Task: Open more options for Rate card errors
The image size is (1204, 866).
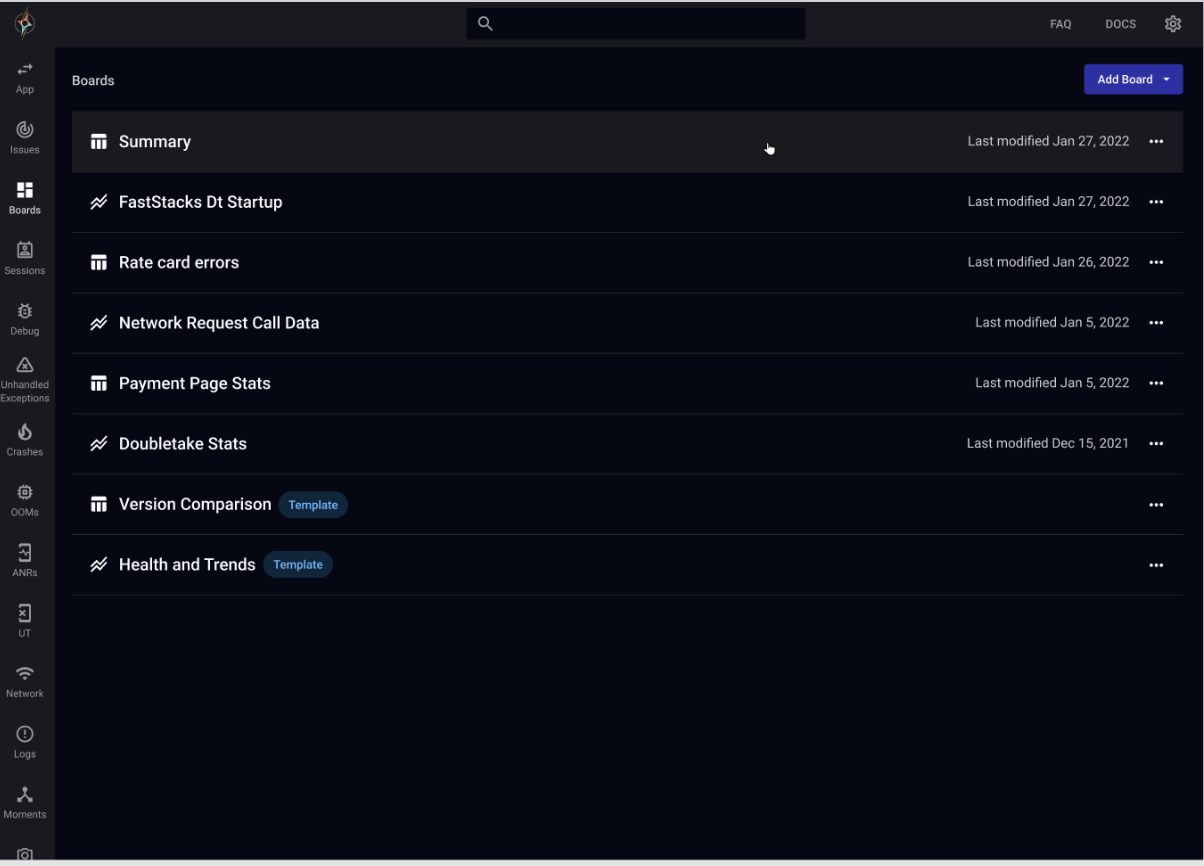Action: [1156, 263]
